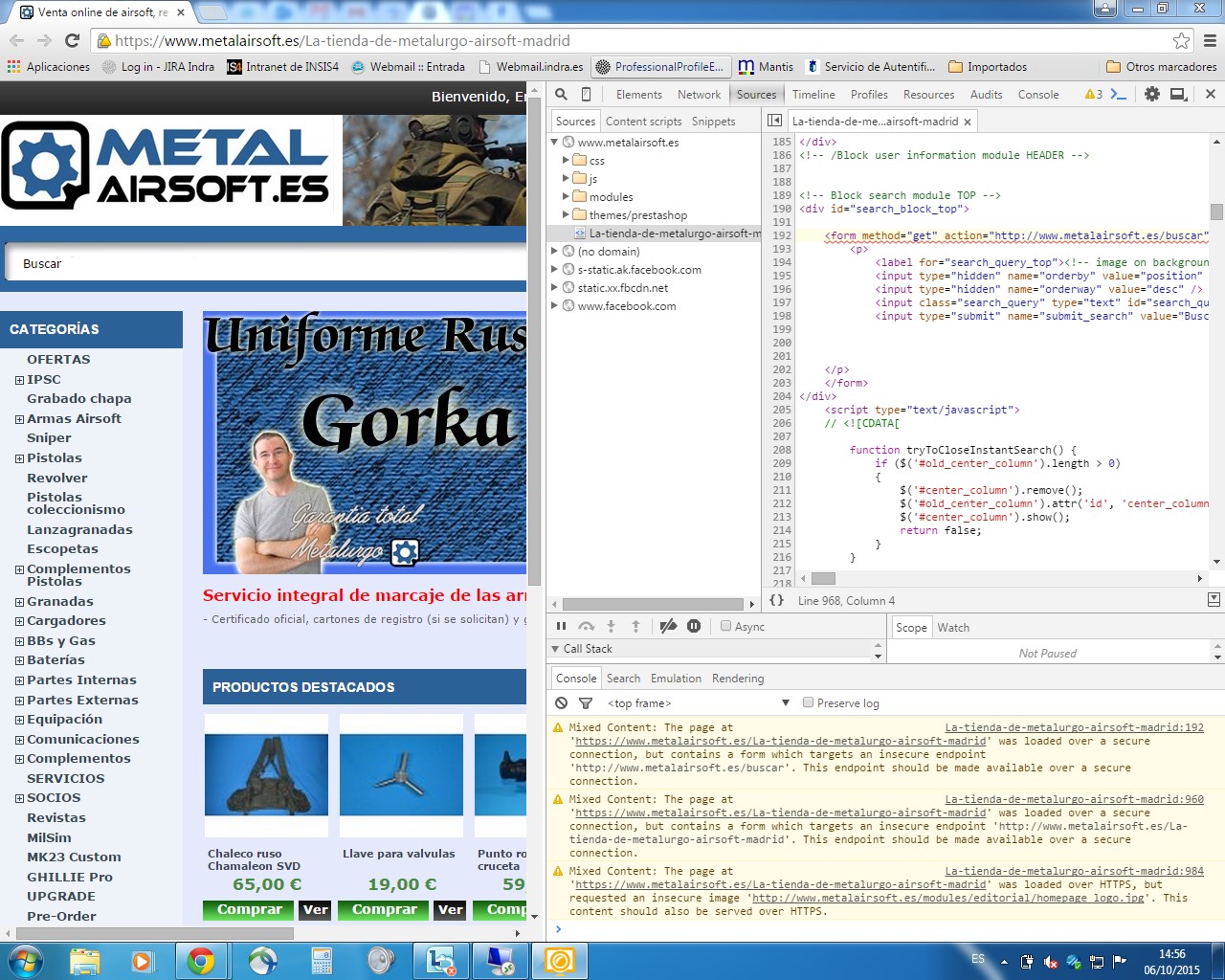Switch to the Network tab

point(699,94)
